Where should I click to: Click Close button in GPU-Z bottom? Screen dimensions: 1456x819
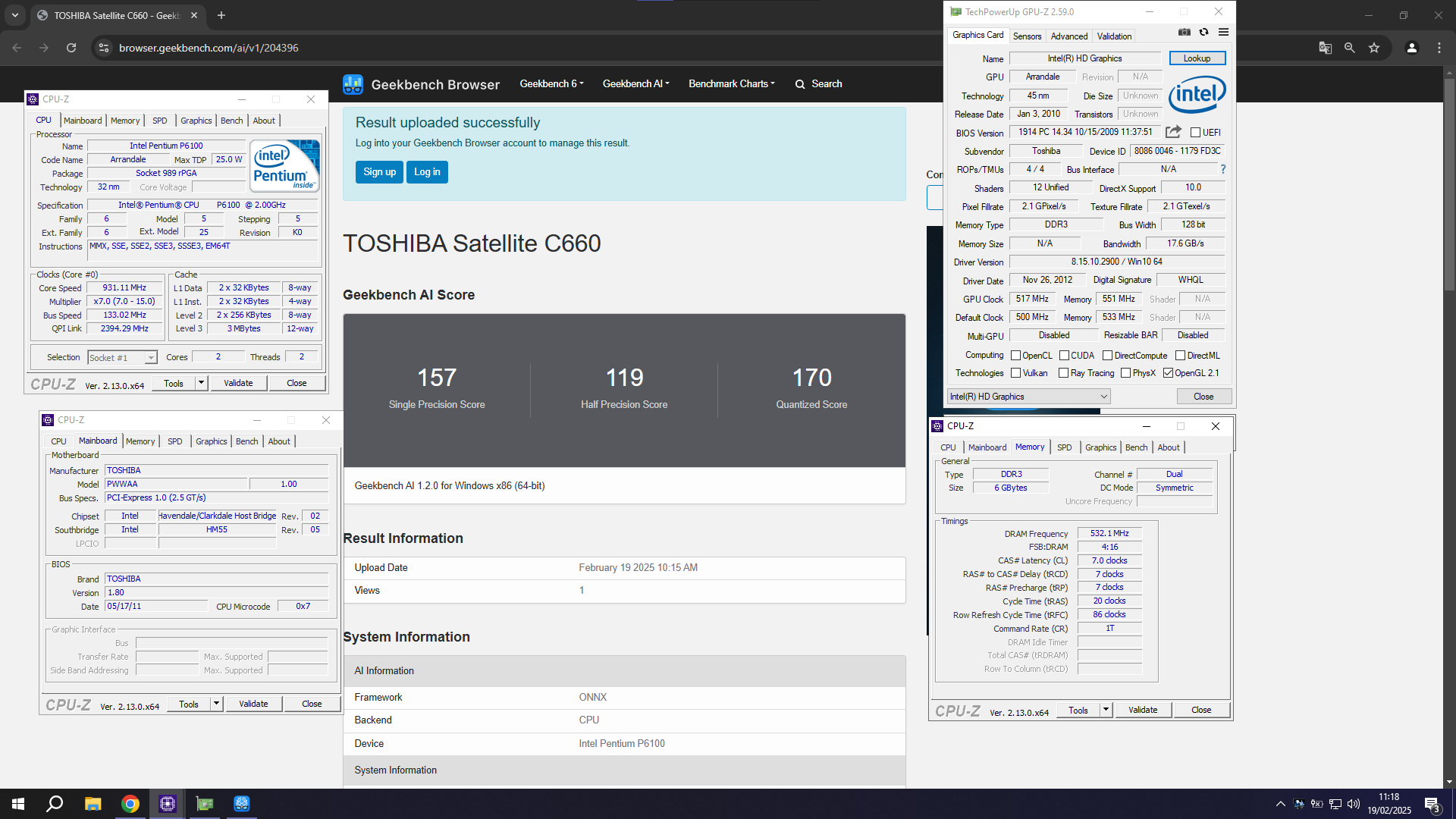pos(1203,397)
